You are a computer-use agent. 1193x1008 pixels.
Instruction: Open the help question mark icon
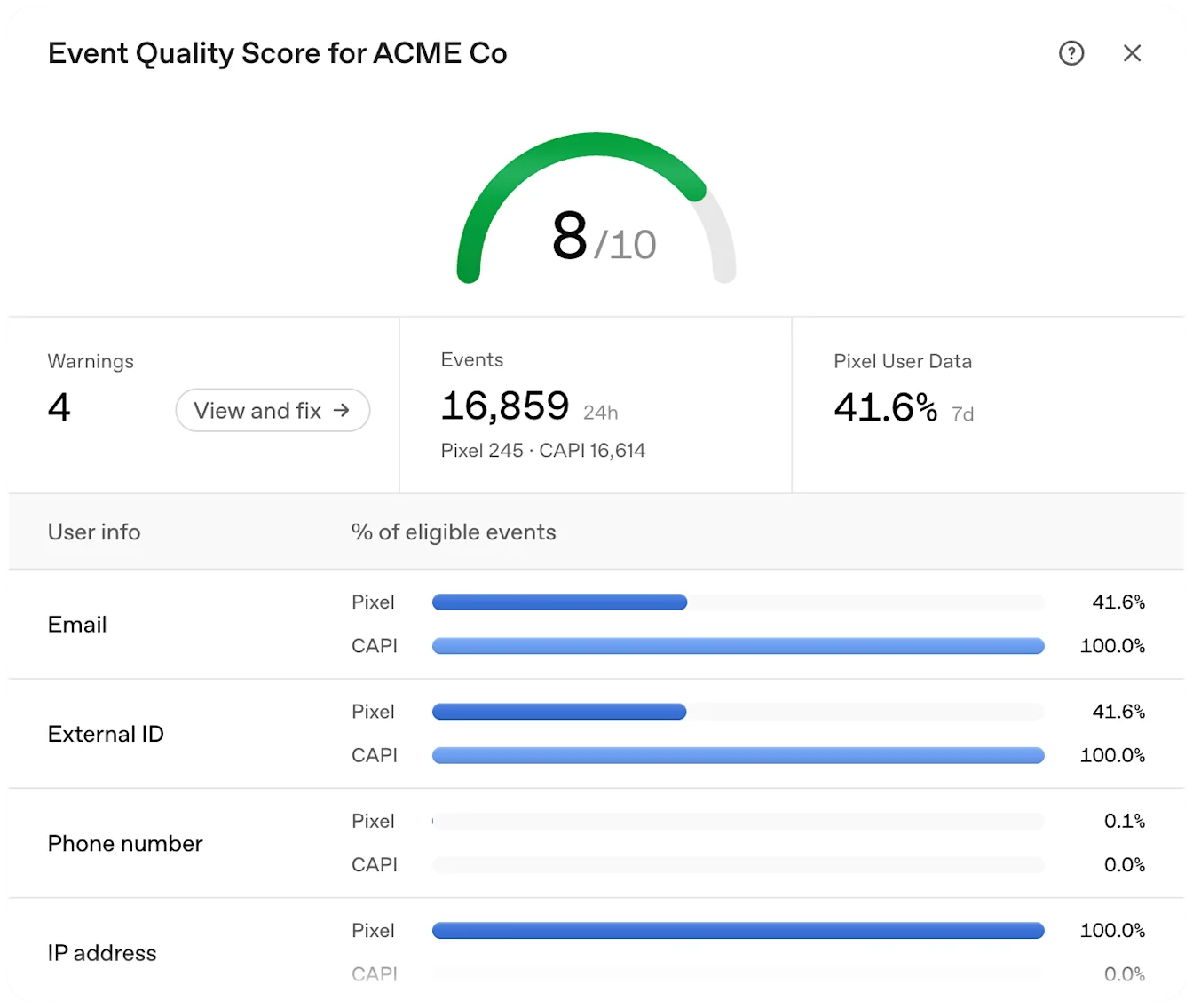[1071, 53]
